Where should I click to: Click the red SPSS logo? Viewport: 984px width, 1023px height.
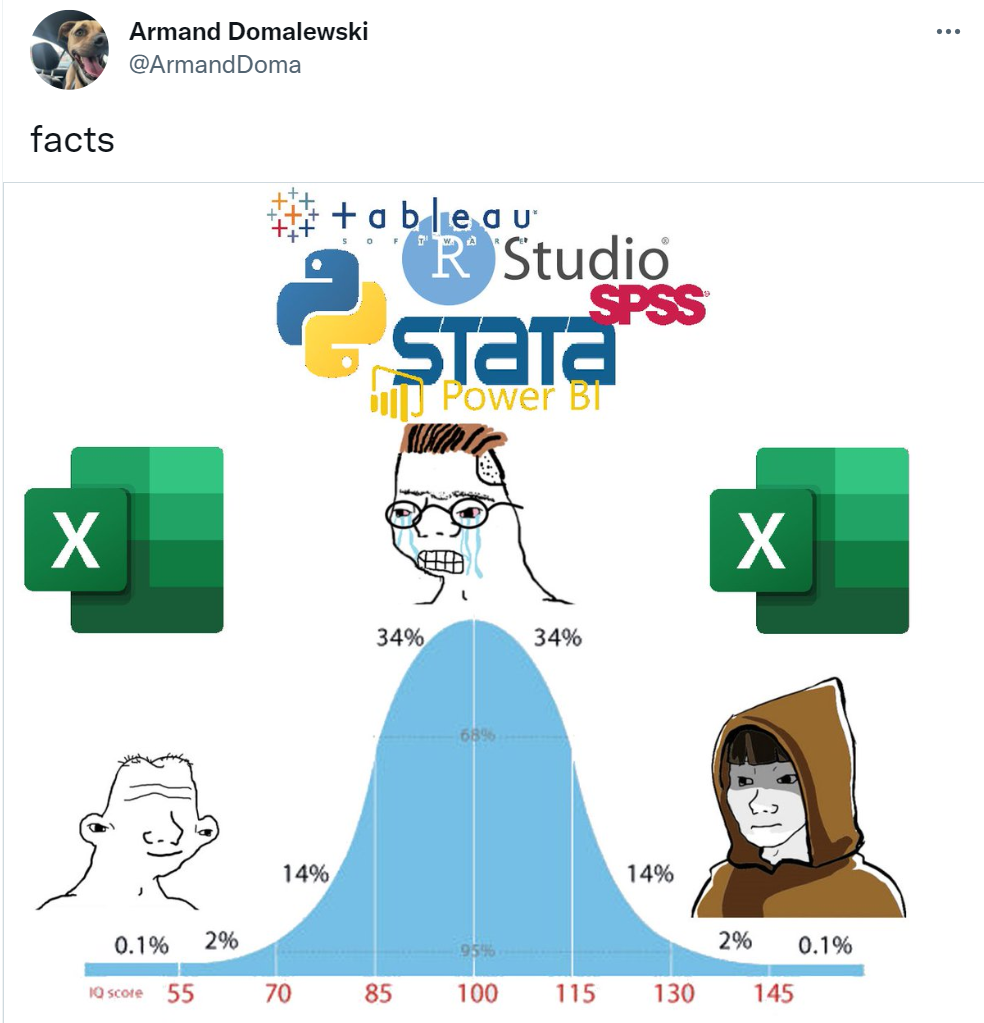tap(648, 305)
